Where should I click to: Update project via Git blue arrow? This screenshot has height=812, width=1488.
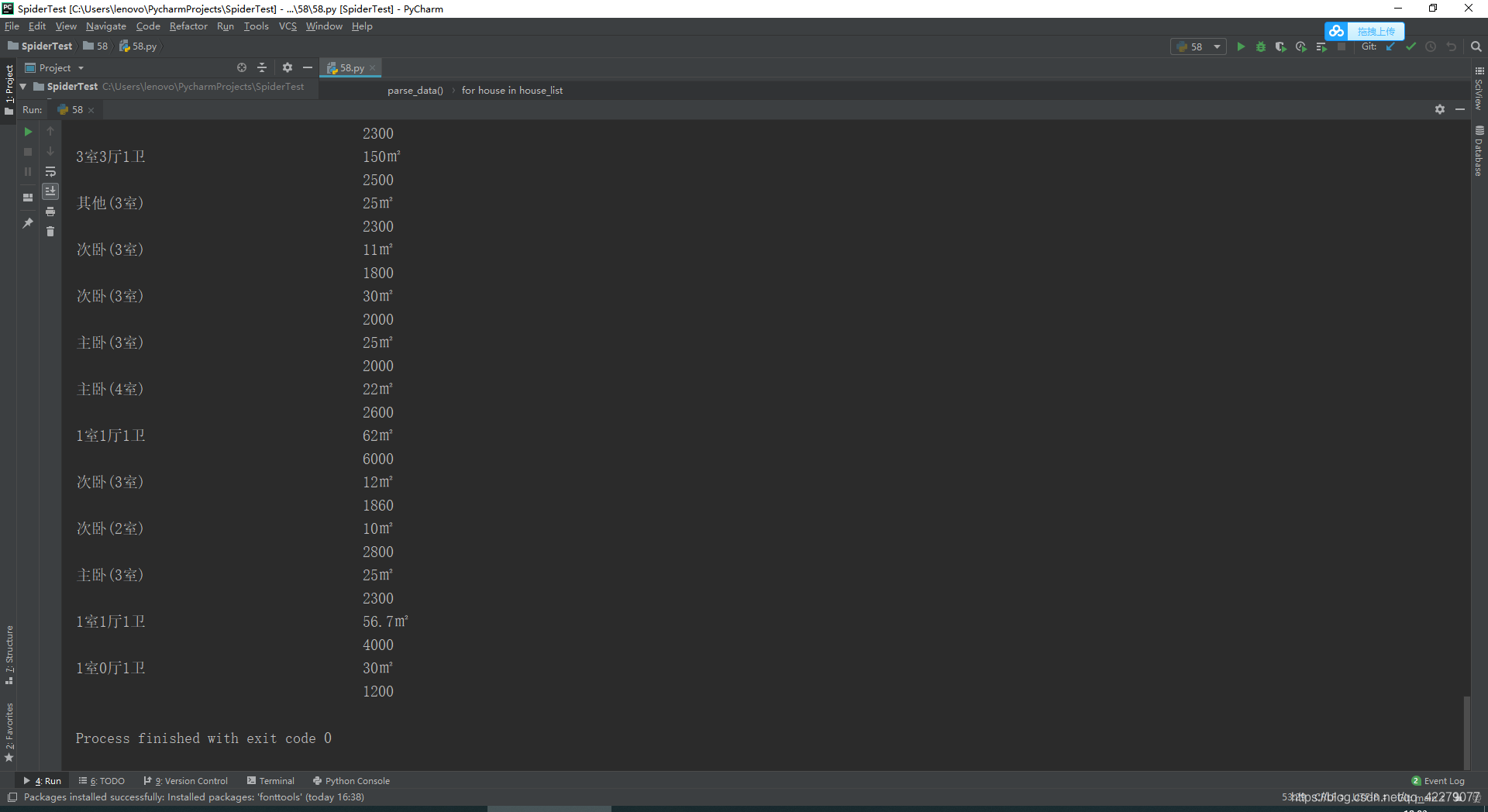click(1390, 46)
